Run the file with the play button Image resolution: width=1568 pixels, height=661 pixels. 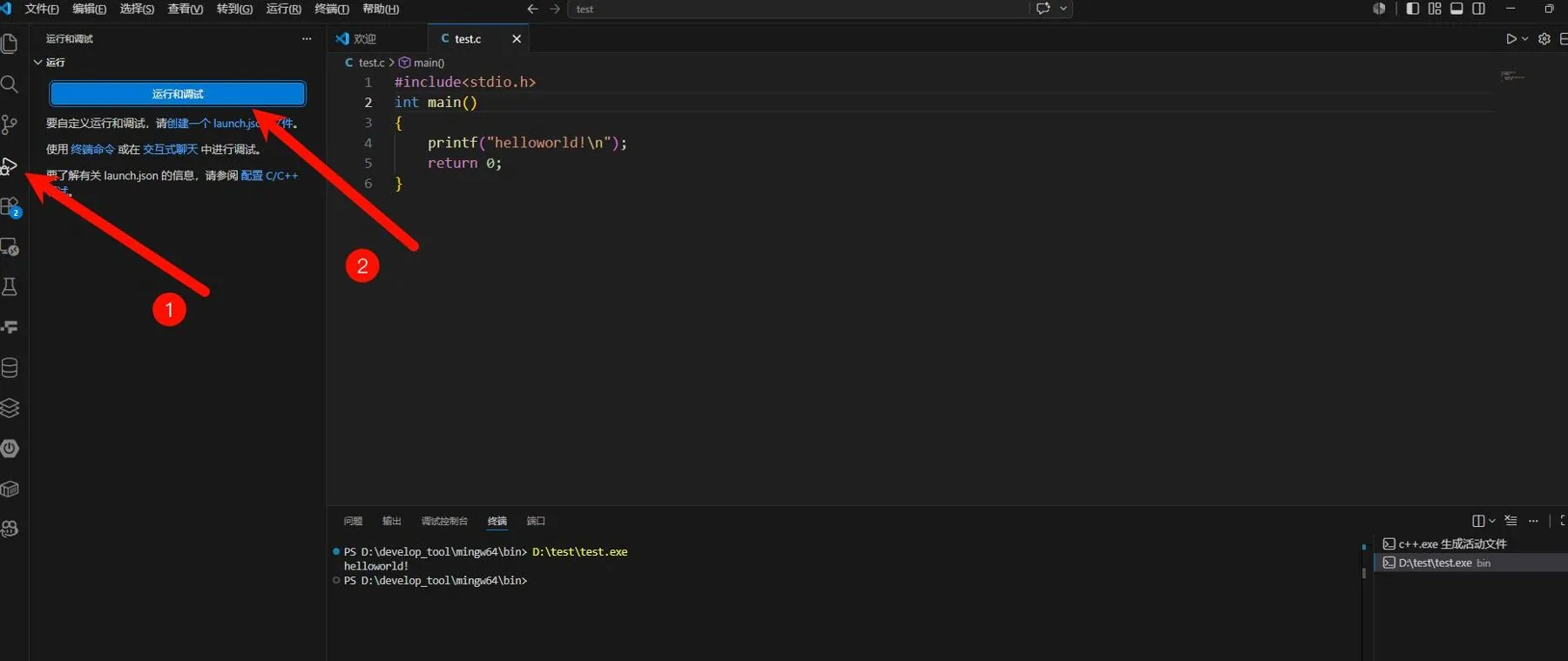click(1511, 38)
